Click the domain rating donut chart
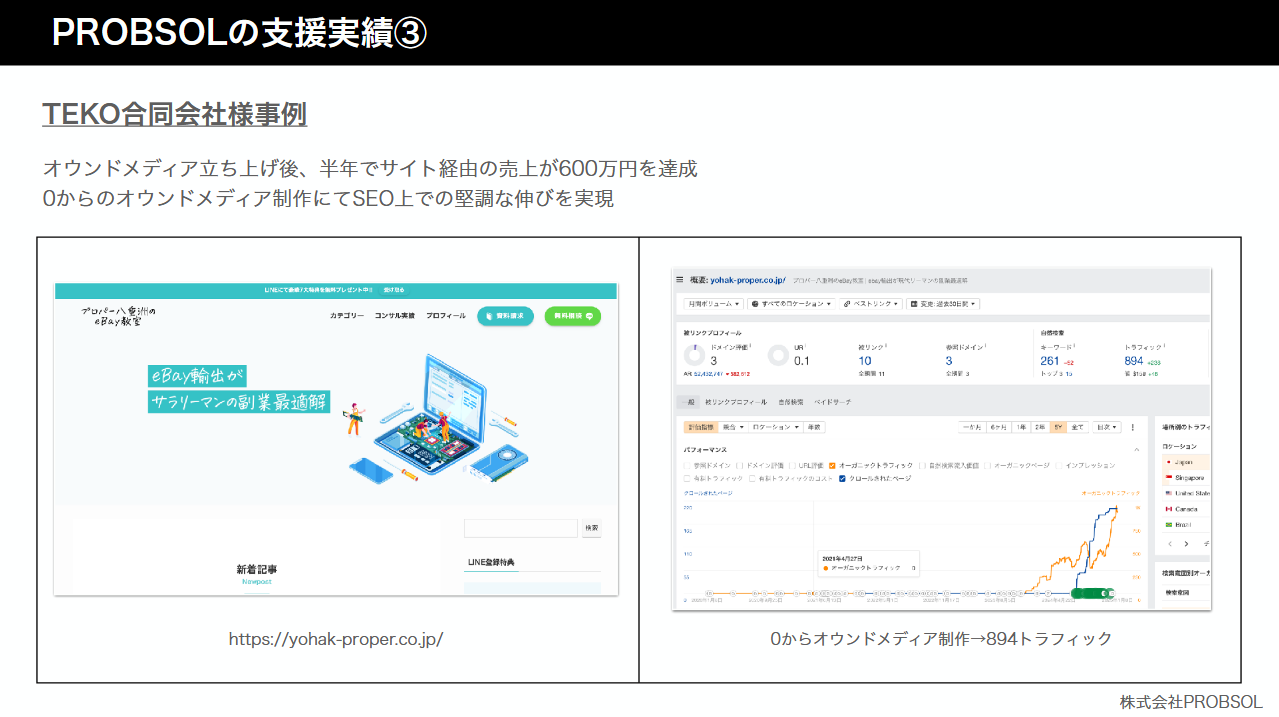The width and height of the screenshot is (1279, 717). pos(694,355)
